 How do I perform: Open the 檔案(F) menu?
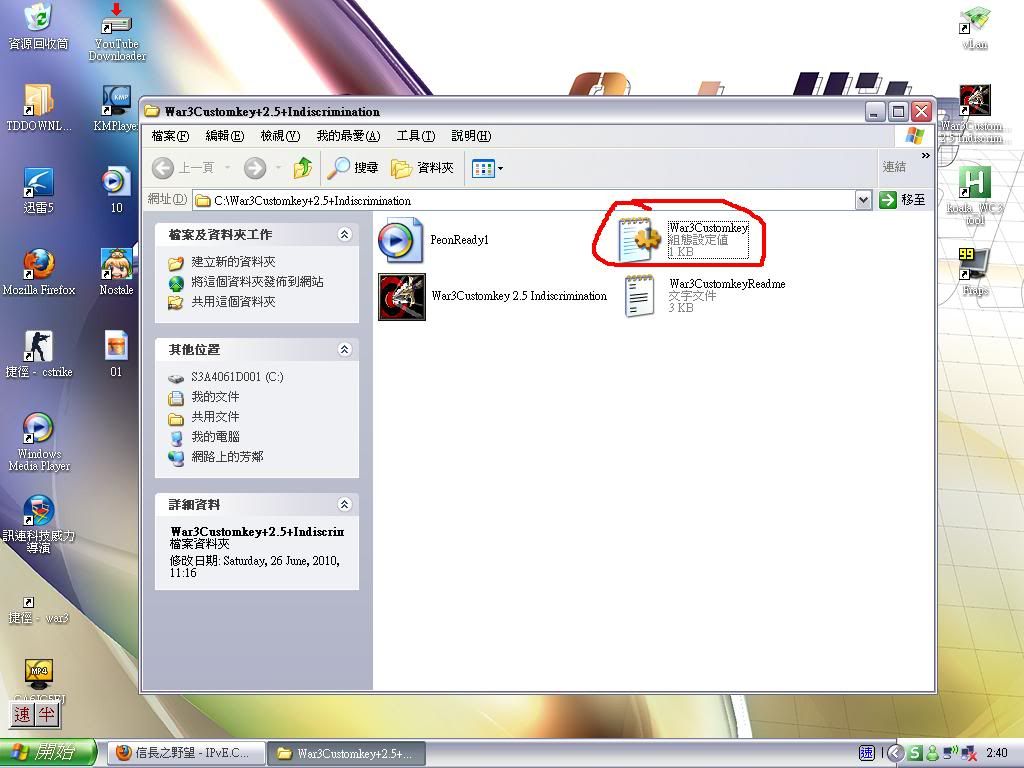point(170,136)
